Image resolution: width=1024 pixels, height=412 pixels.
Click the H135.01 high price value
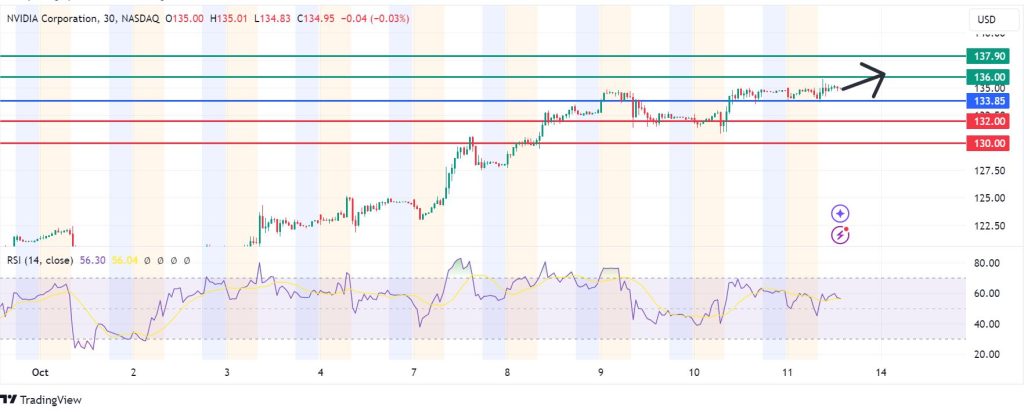tap(229, 19)
